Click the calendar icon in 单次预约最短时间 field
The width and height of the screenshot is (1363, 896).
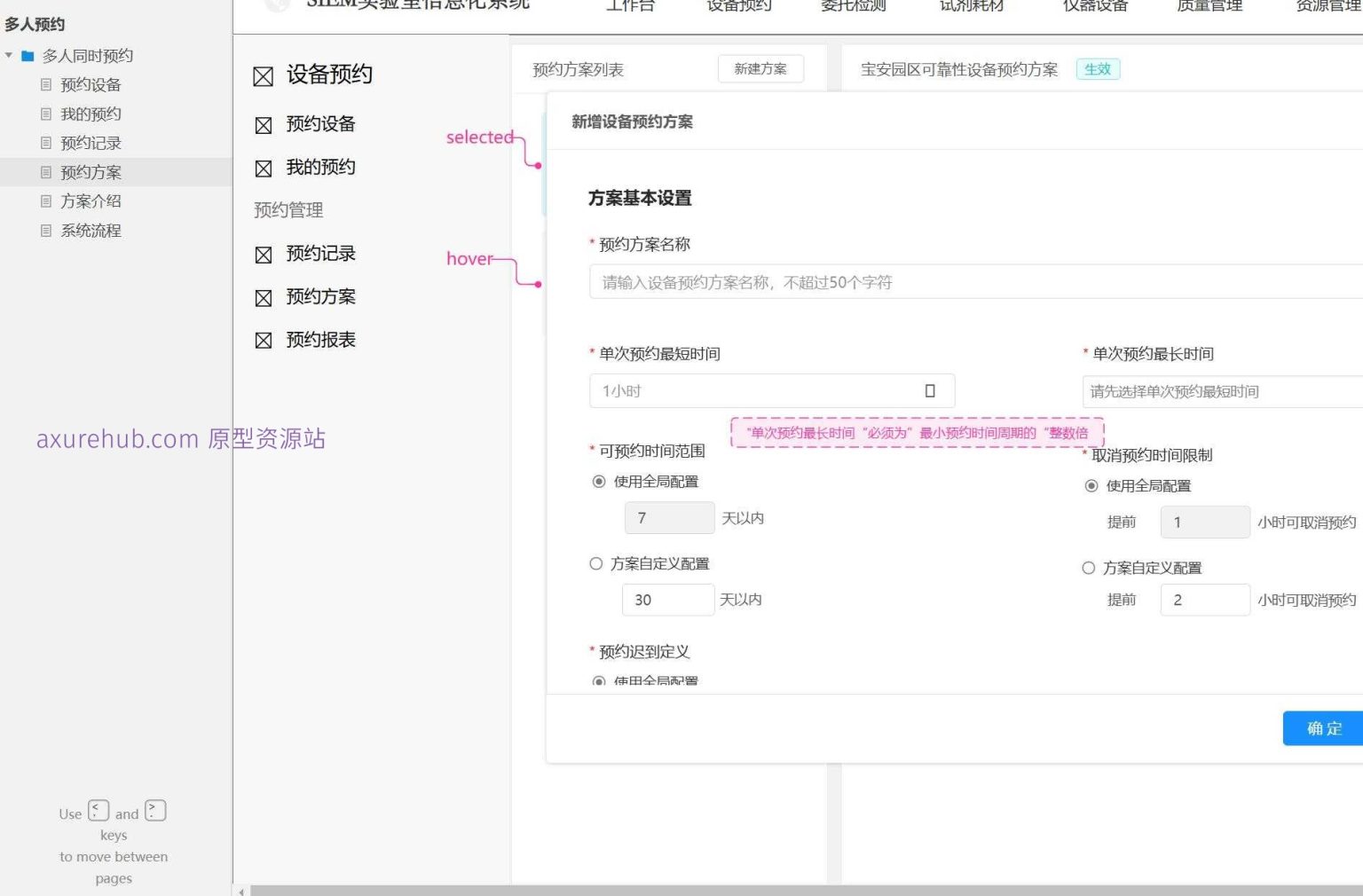click(x=929, y=390)
